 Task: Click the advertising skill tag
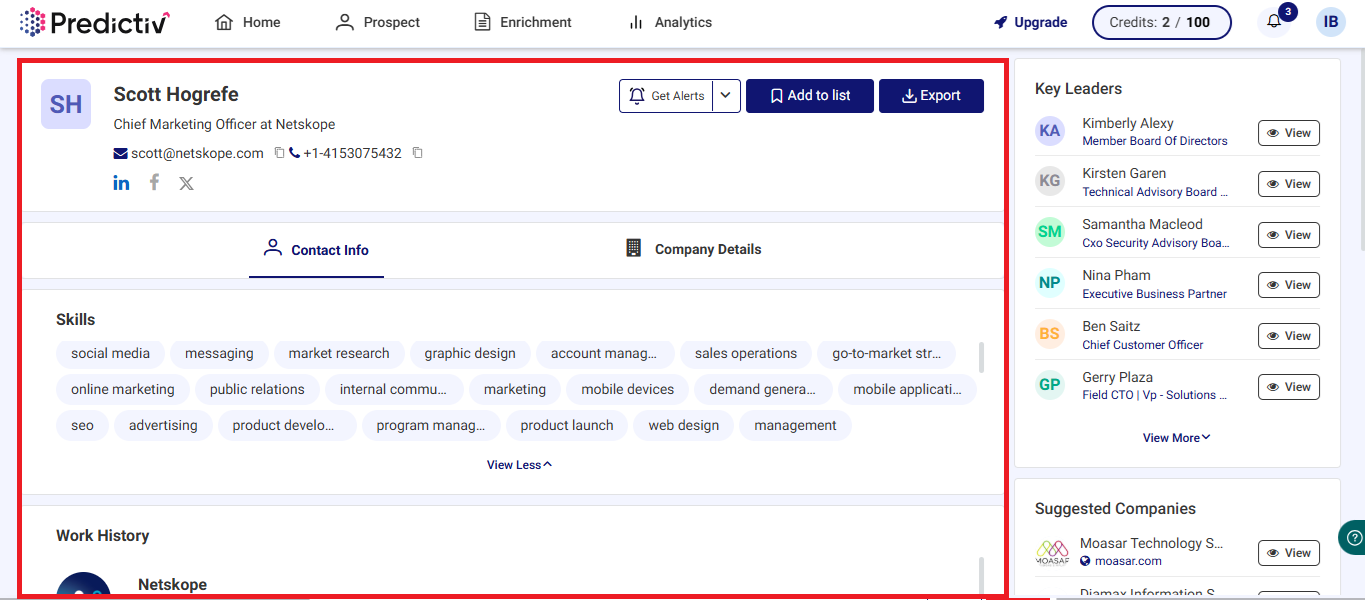pos(163,425)
